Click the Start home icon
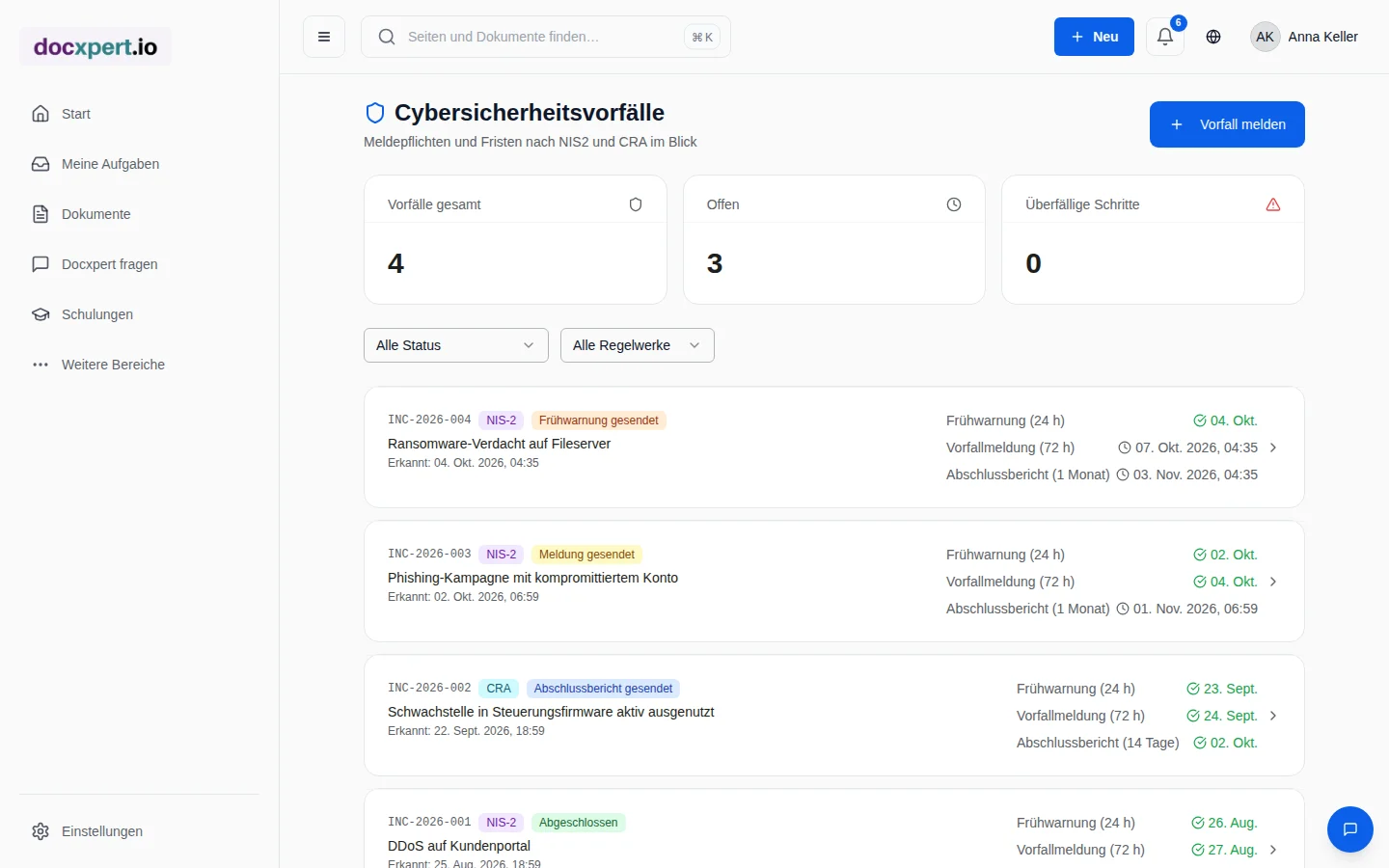Image resolution: width=1389 pixels, height=868 pixels. pyautogui.click(x=41, y=114)
